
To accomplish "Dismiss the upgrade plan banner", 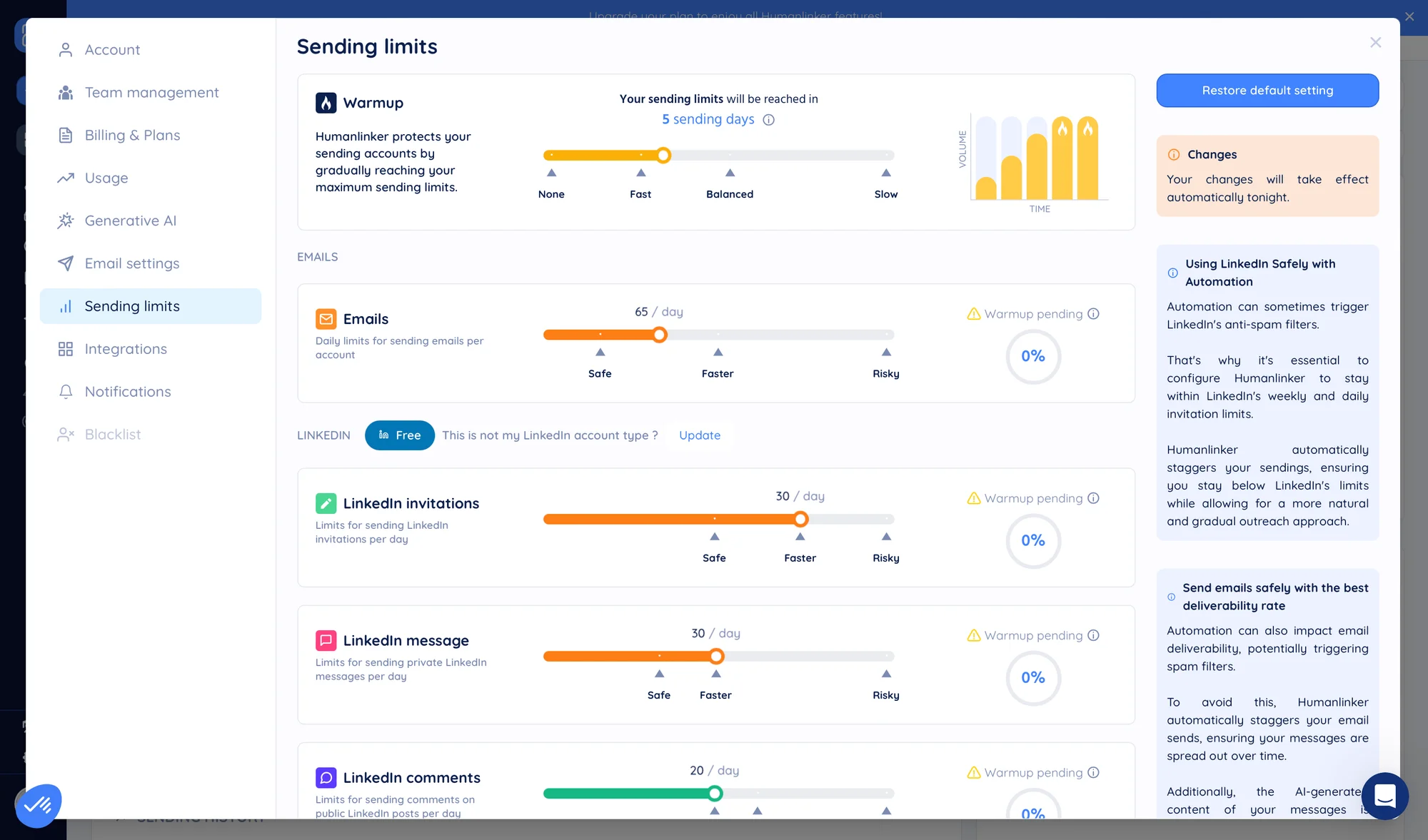I will (1409, 16).
